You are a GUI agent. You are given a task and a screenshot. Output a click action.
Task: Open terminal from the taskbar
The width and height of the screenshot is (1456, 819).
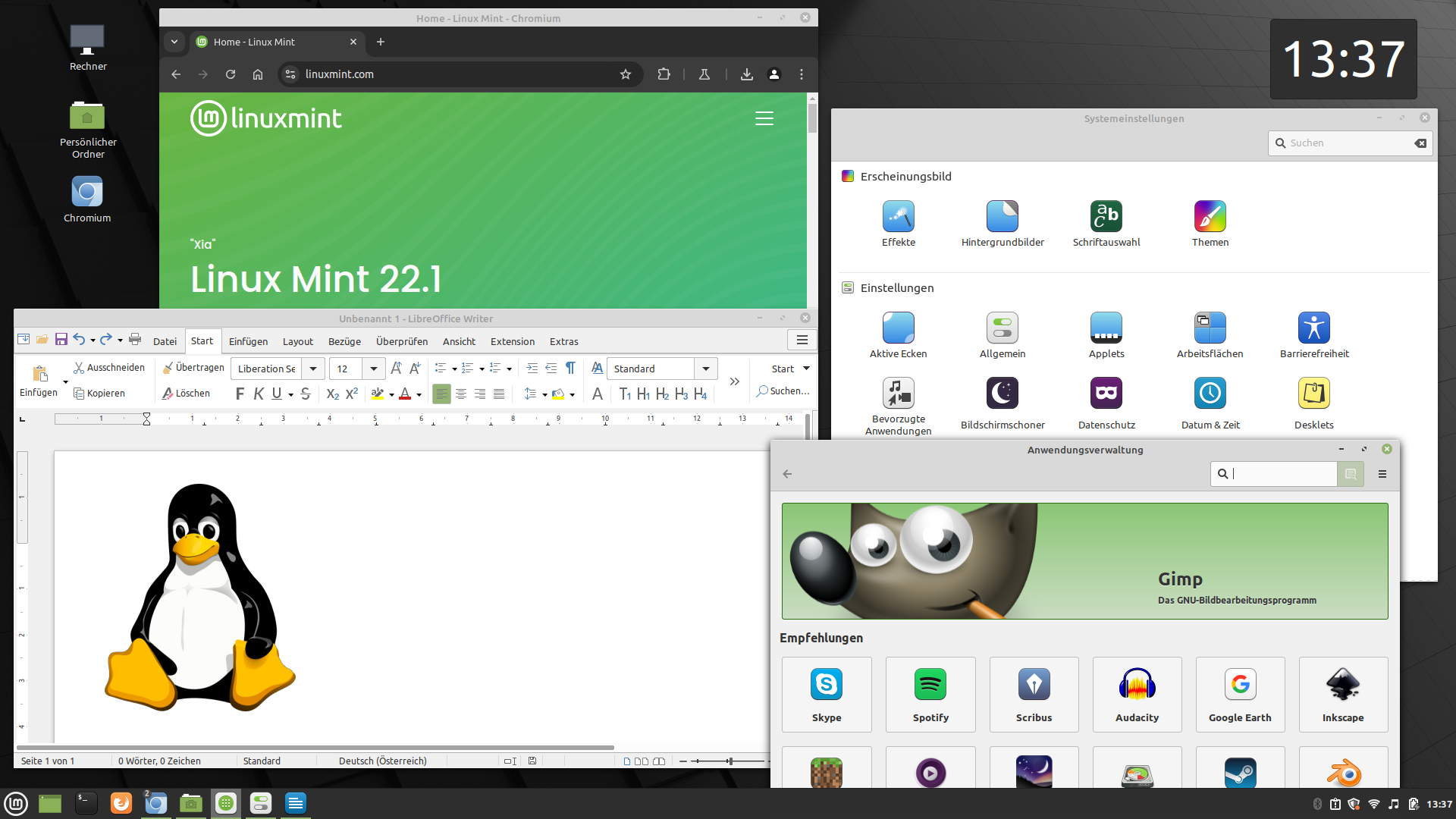pos(86,803)
